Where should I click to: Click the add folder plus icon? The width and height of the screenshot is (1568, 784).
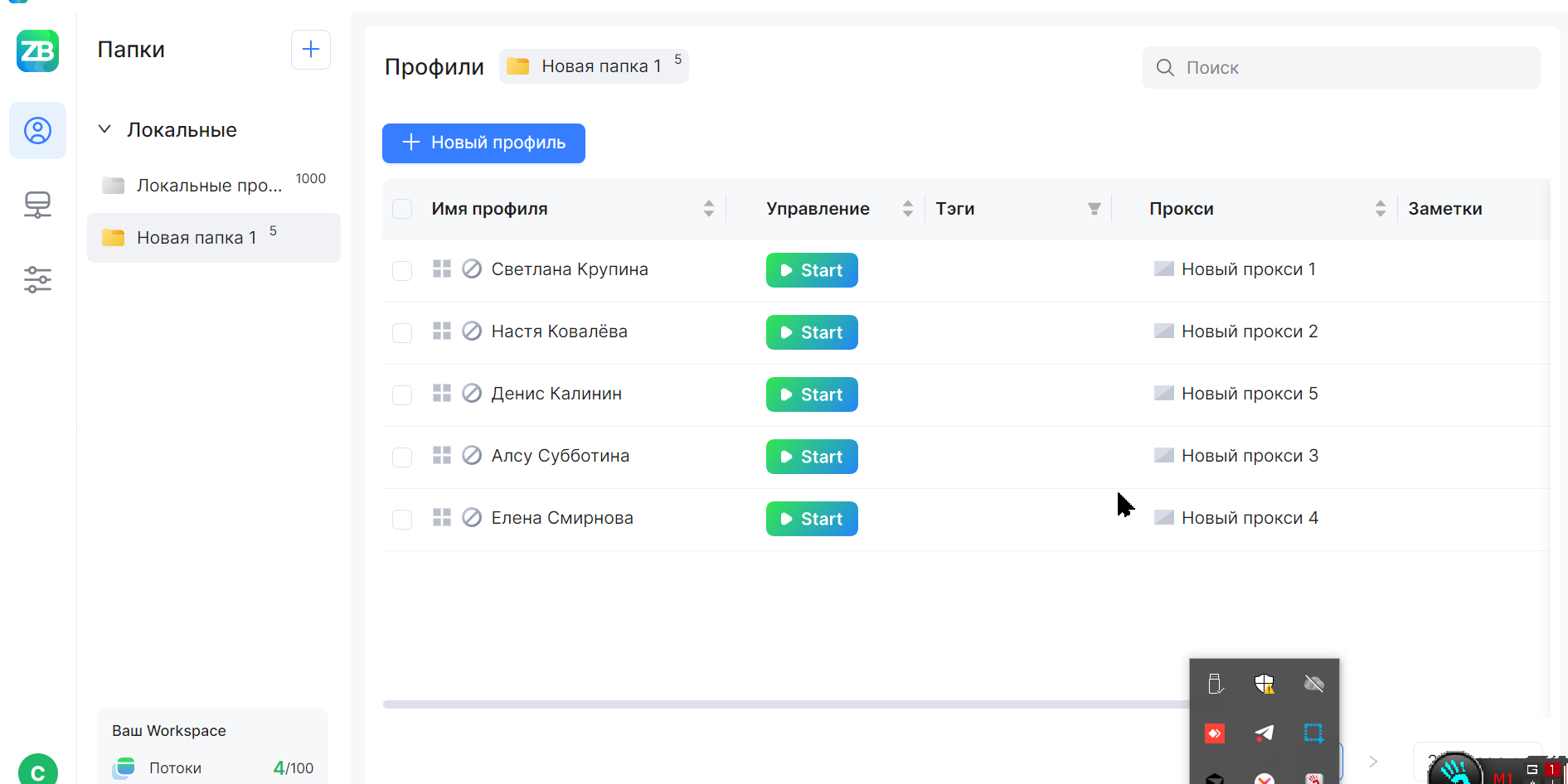[x=311, y=50]
